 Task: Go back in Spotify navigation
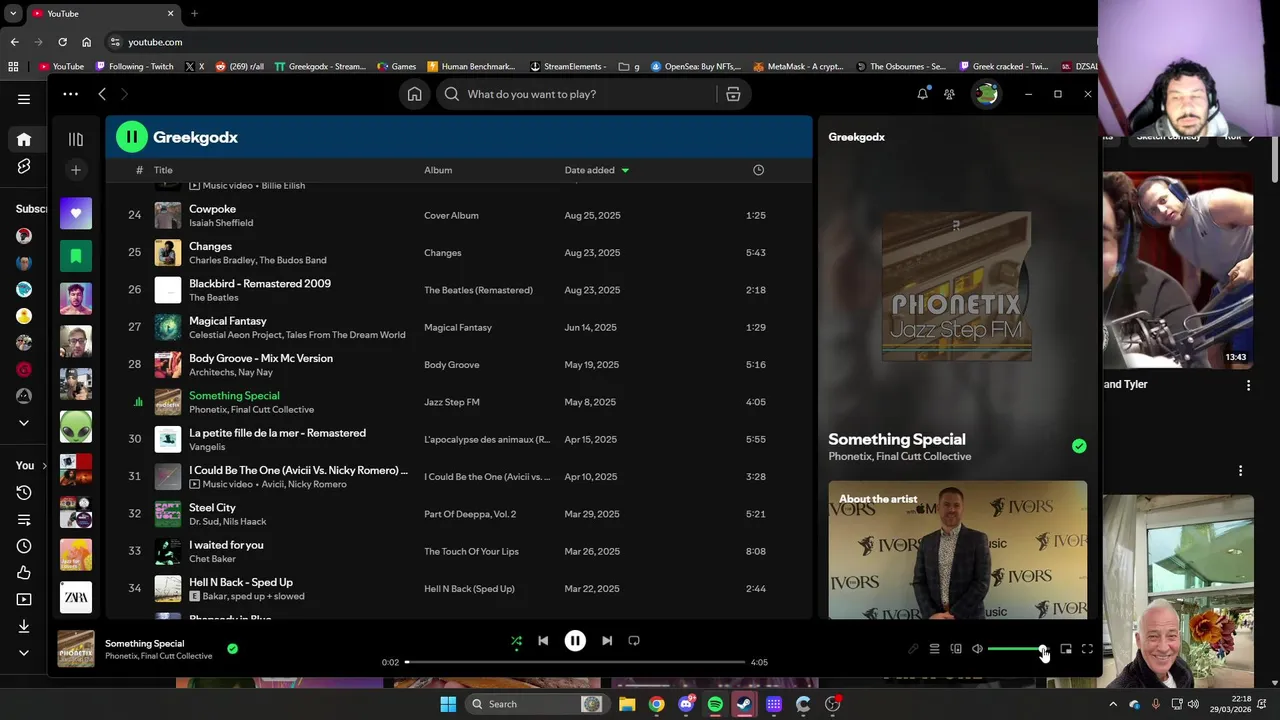102,94
